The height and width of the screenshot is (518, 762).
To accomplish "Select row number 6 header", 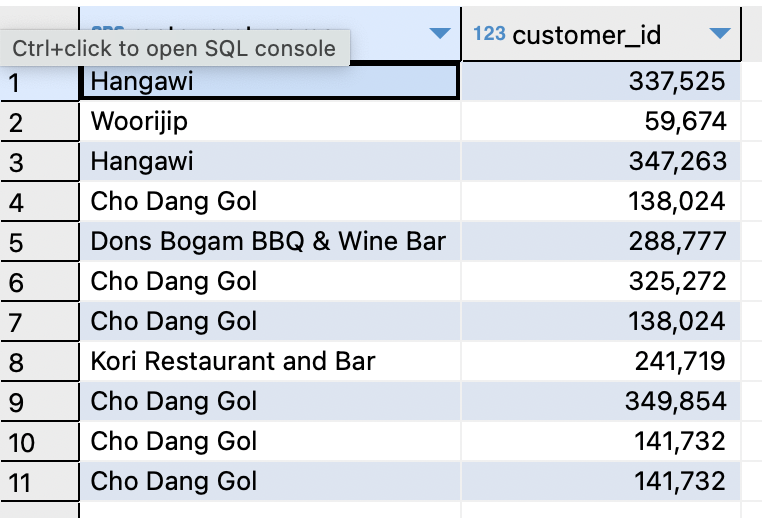I will [x=39, y=282].
